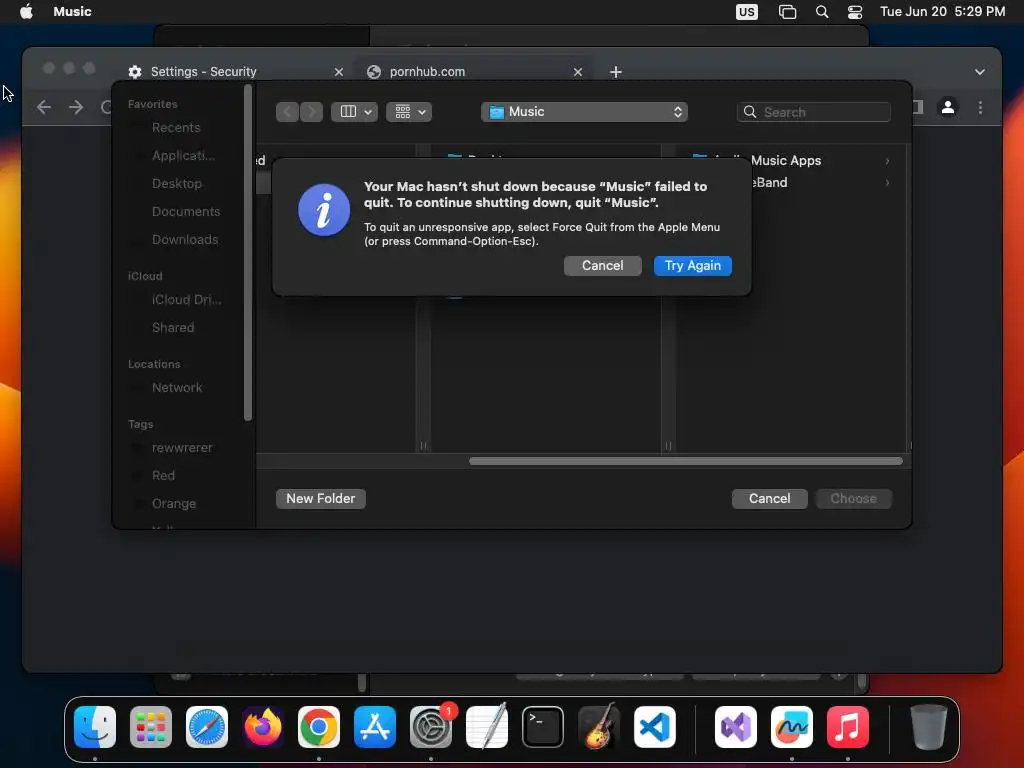Open App Store from the dock
This screenshot has height=768, width=1024.
tap(375, 727)
